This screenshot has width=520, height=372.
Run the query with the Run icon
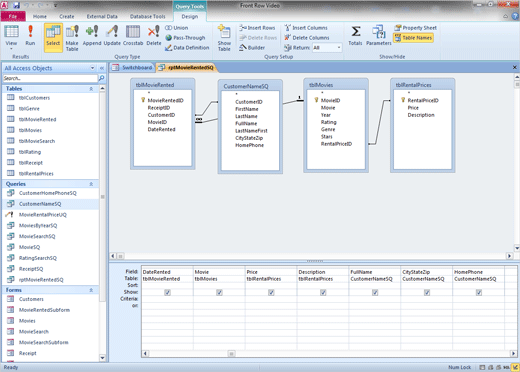pyautogui.click(x=30, y=35)
